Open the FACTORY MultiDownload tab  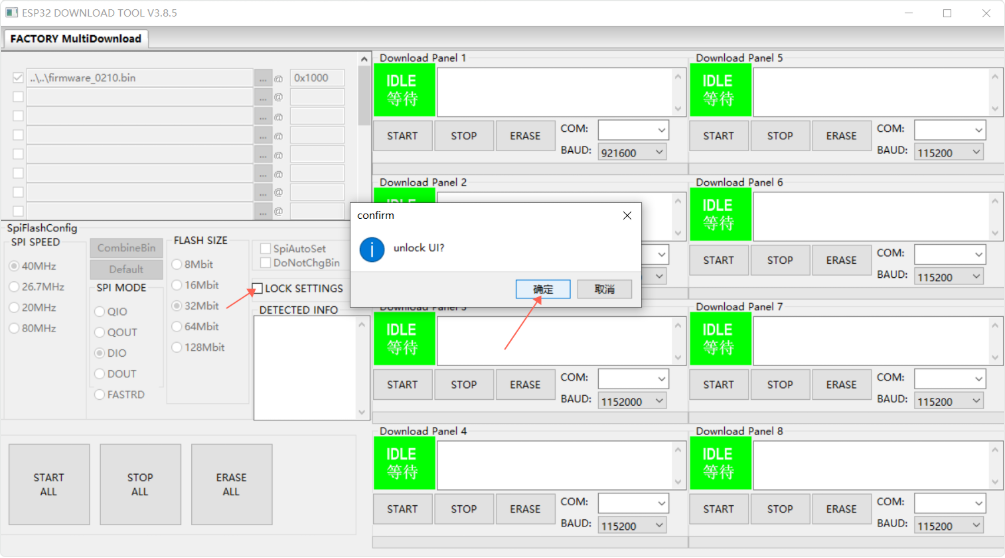[x=76, y=38]
